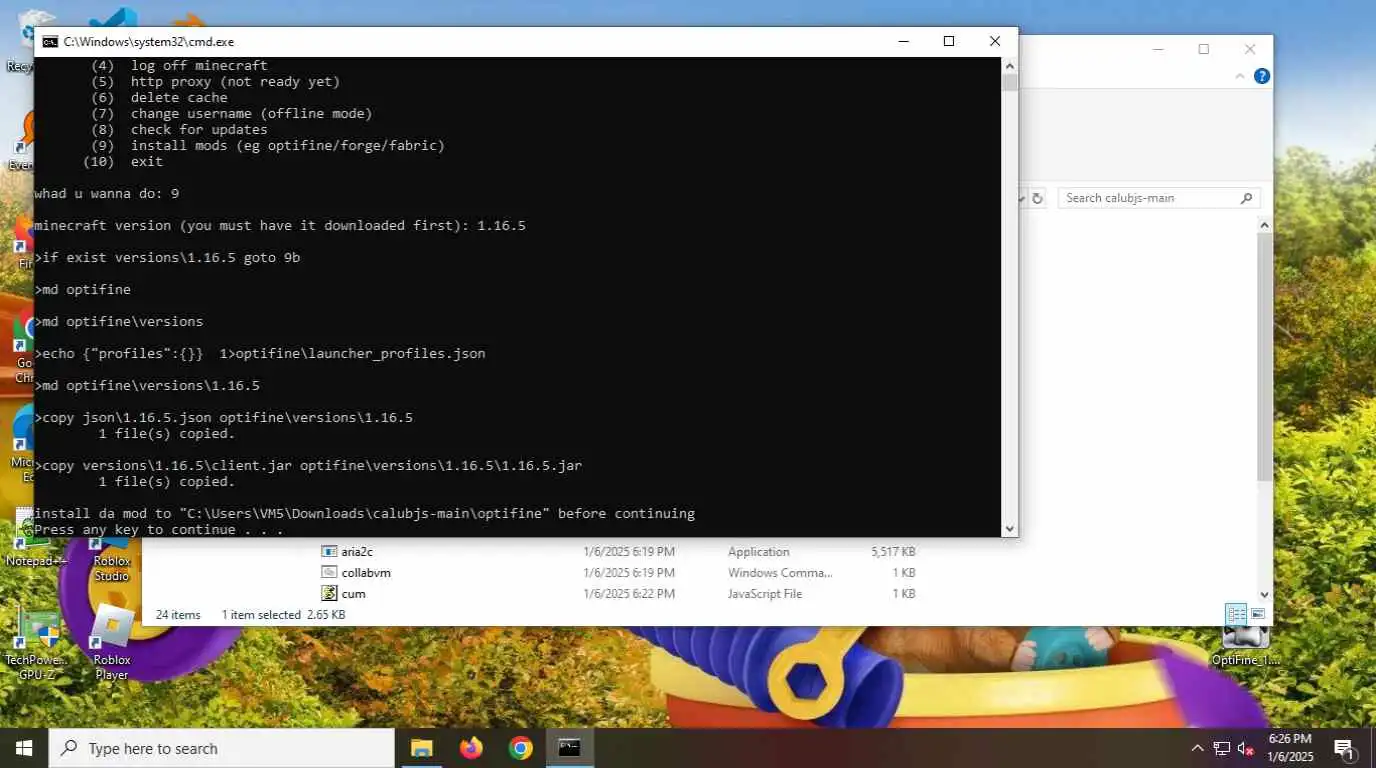Screen dimensions: 1376x768
Task: Click the taskbar search box
Action: (221, 748)
